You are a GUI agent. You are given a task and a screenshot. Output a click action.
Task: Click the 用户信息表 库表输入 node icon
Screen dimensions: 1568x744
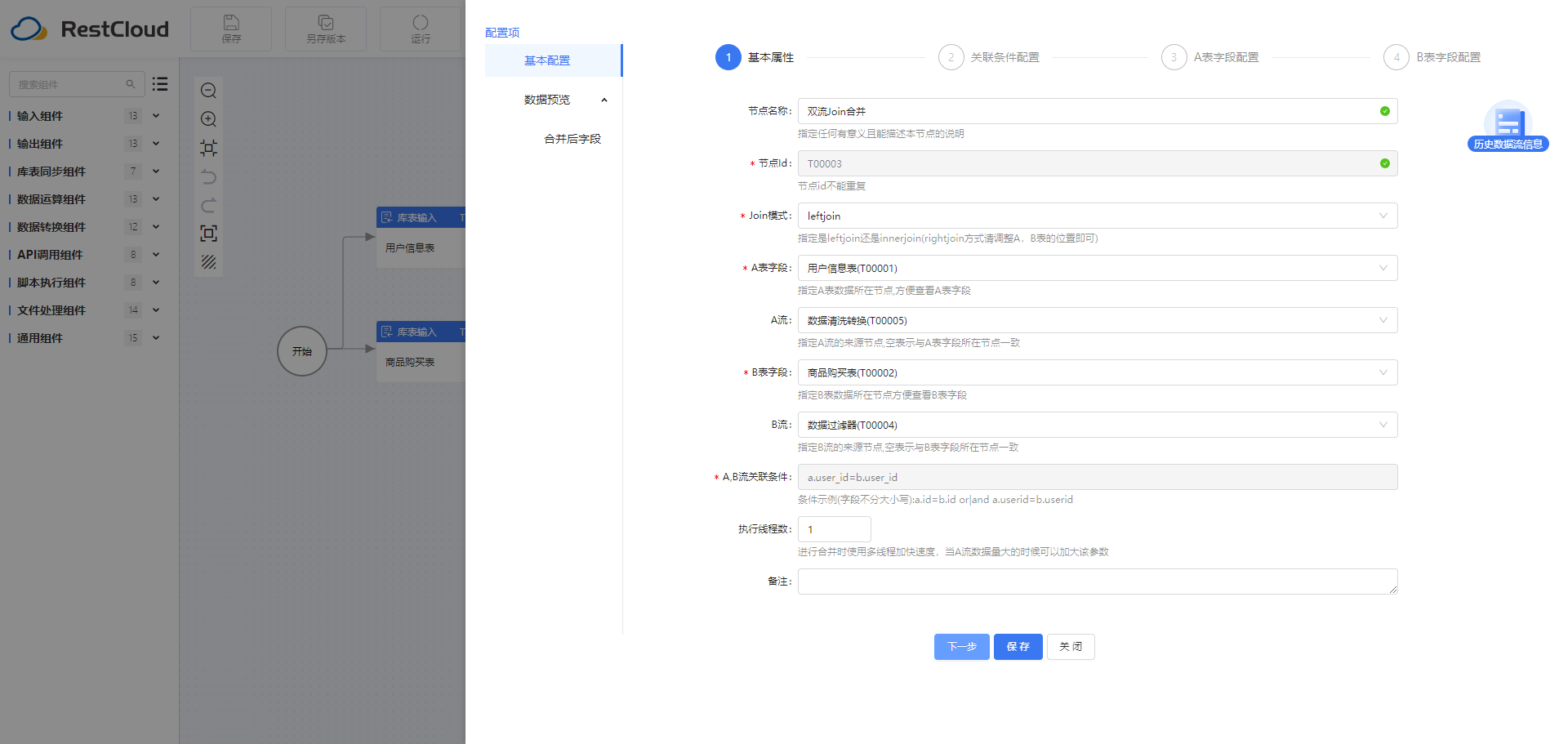pos(387,217)
